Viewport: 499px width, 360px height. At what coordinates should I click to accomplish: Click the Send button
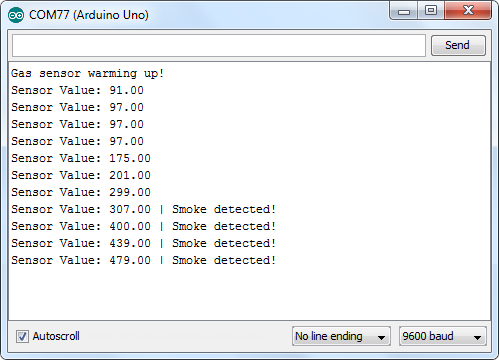tap(458, 45)
